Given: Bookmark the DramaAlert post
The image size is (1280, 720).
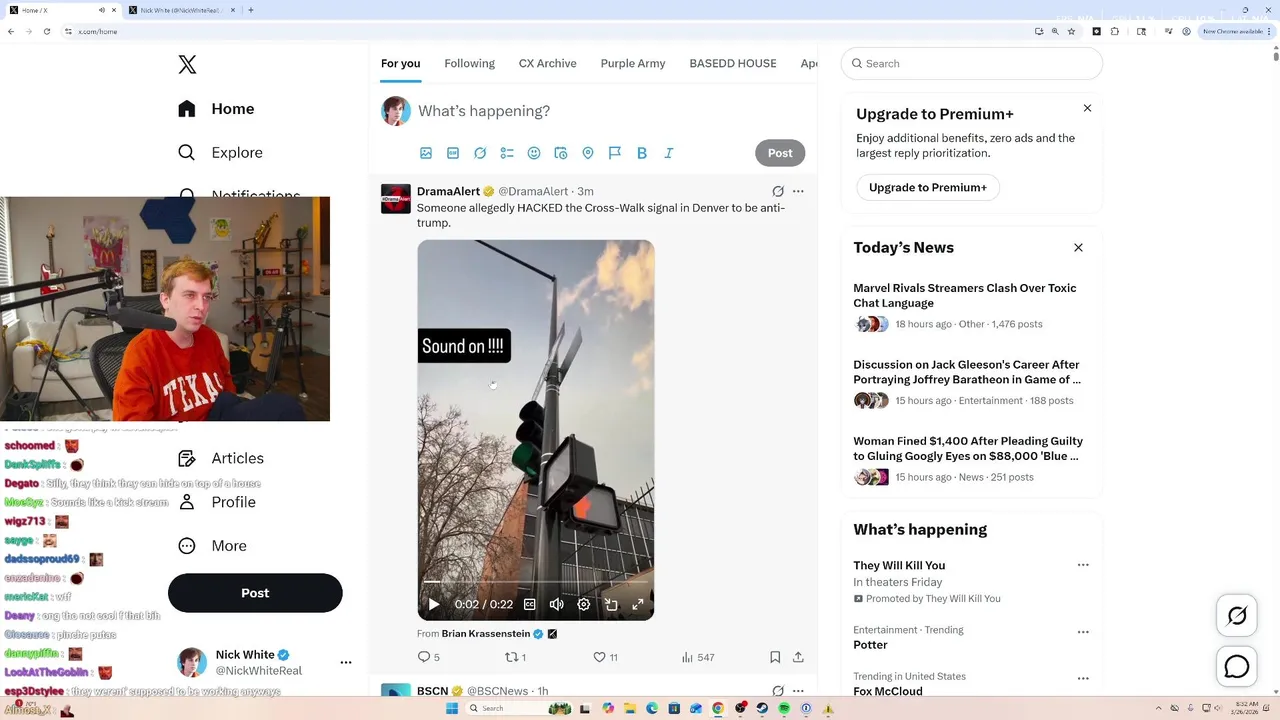Looking at the screenshot, I should 775,657.
